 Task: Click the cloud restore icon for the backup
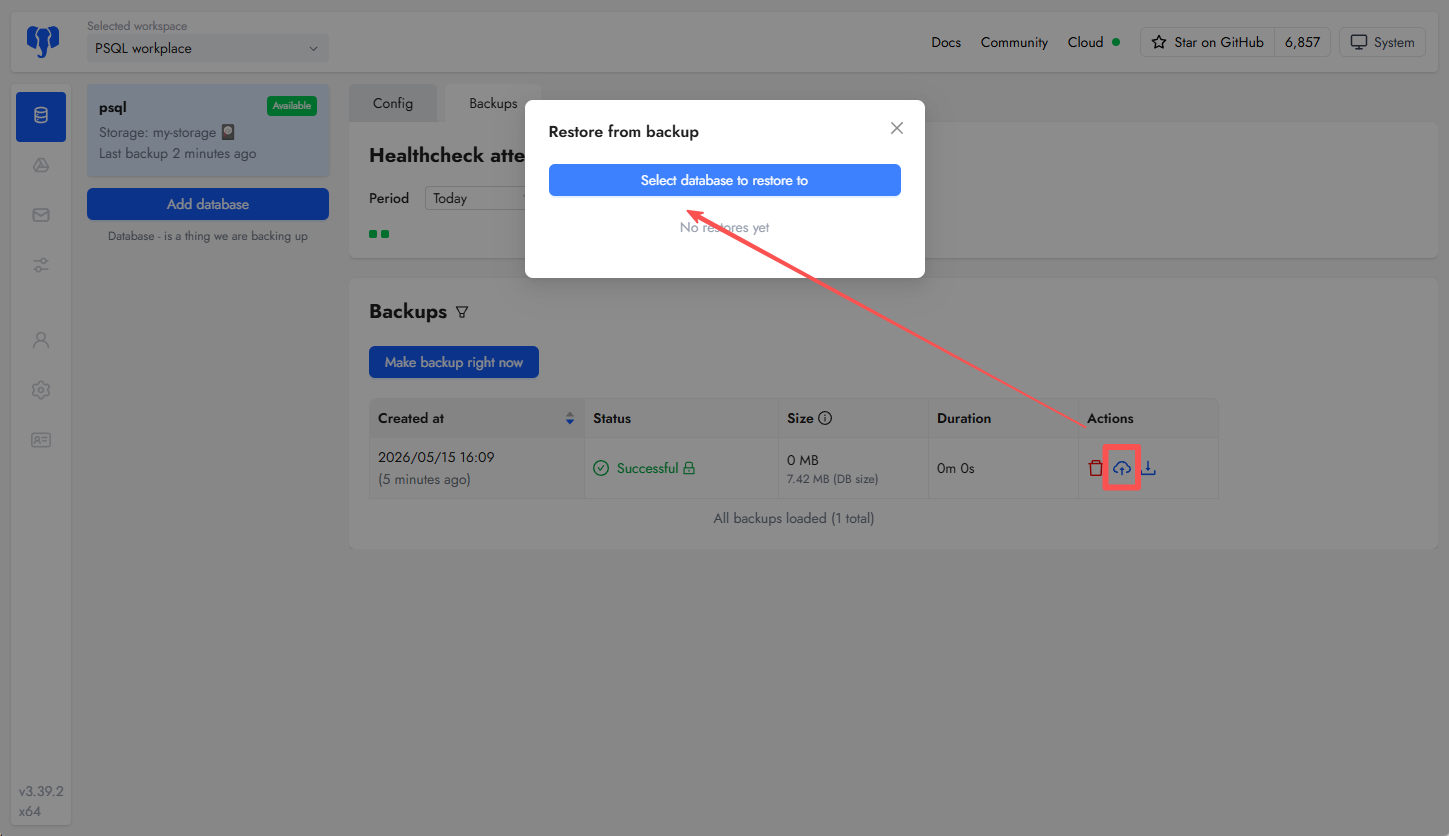pos(1122,468)
